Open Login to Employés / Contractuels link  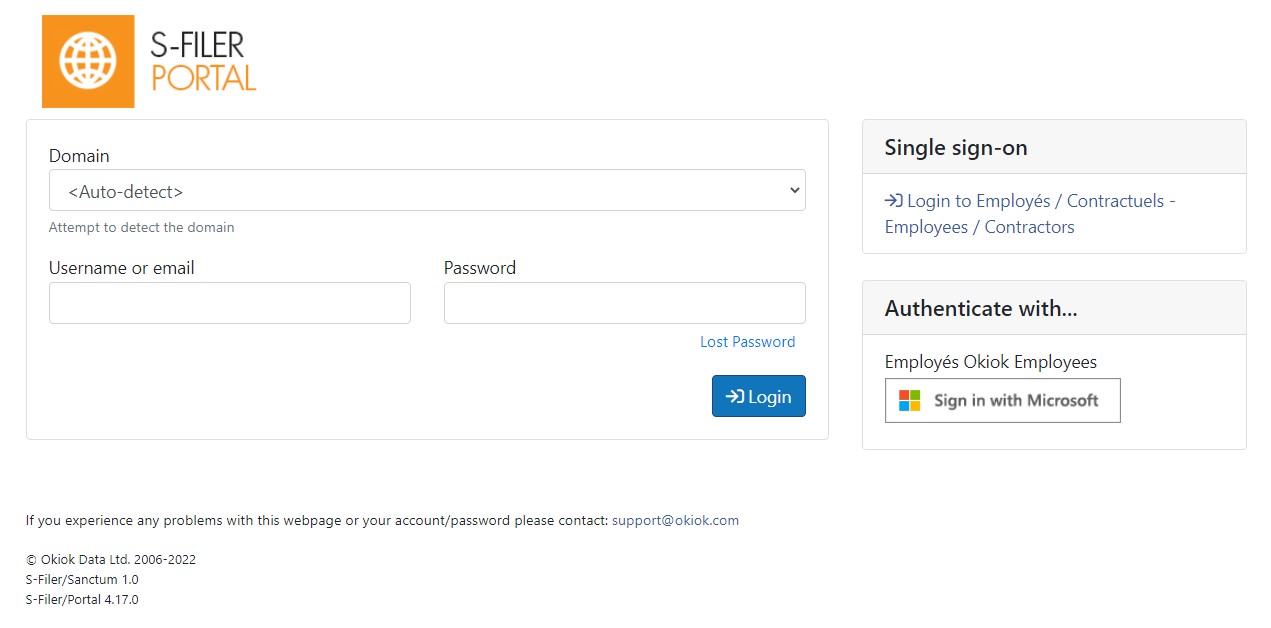click(1030, 214)
